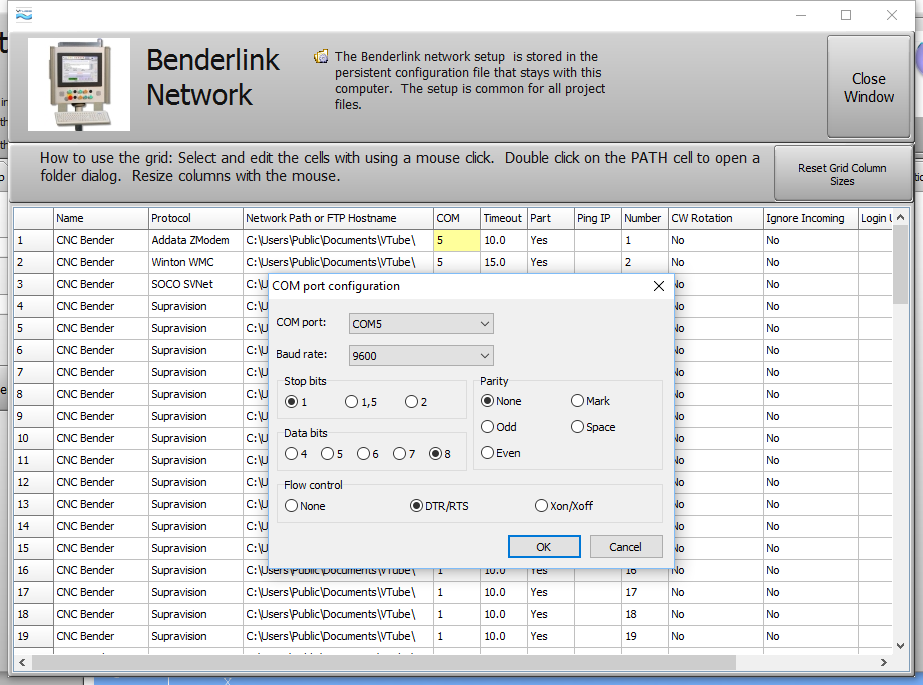Image resolution: width=923 pixels, height=685 pixels.
Task: Select Even parity option
Action: coord(488,453)
